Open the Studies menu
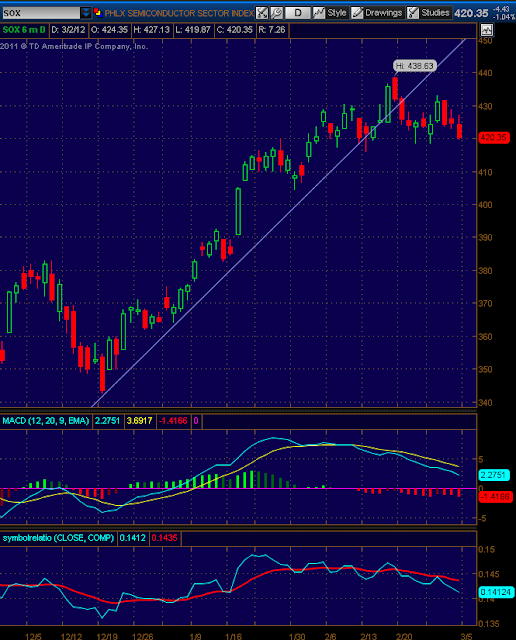This screenshot has height=640, width=516. coord(429,13)
